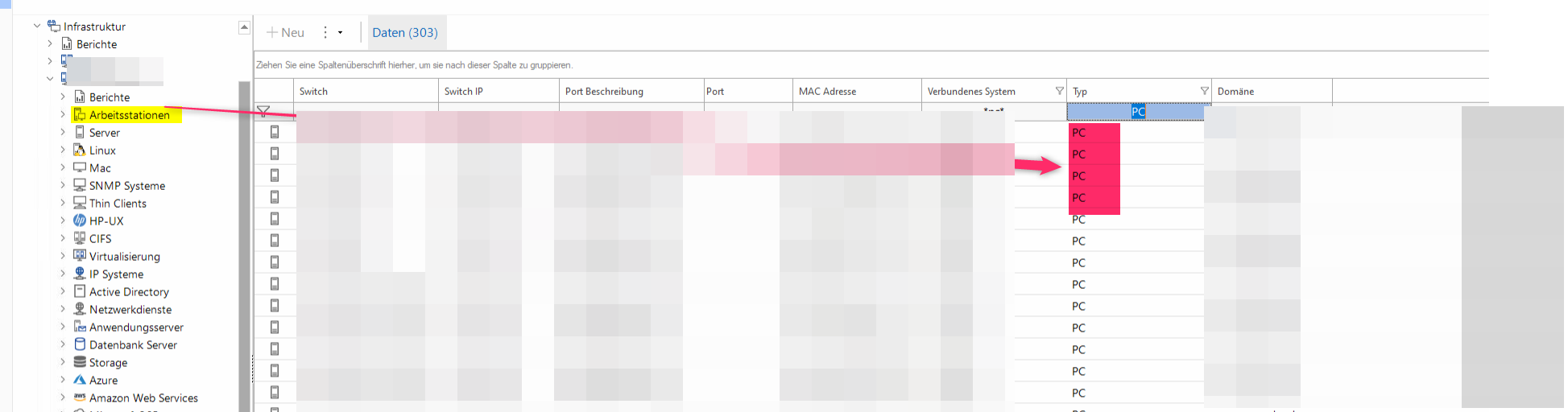Click the Neu button
This screenshot has width=1568, height=412.
pyautogui.click(x=285, y=33)
